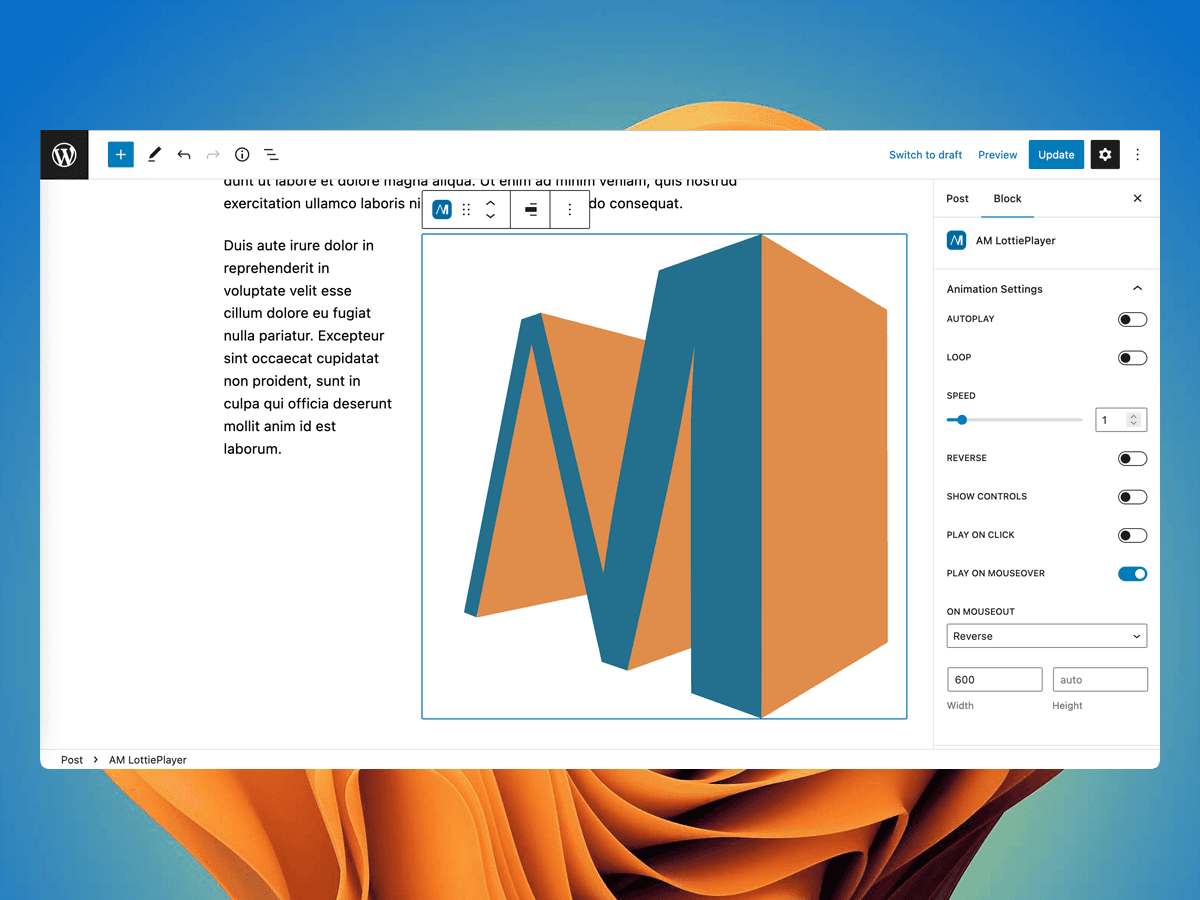Click the Height input showing auto
The image size is (1200, 900).
click(x=1100, y=680)
